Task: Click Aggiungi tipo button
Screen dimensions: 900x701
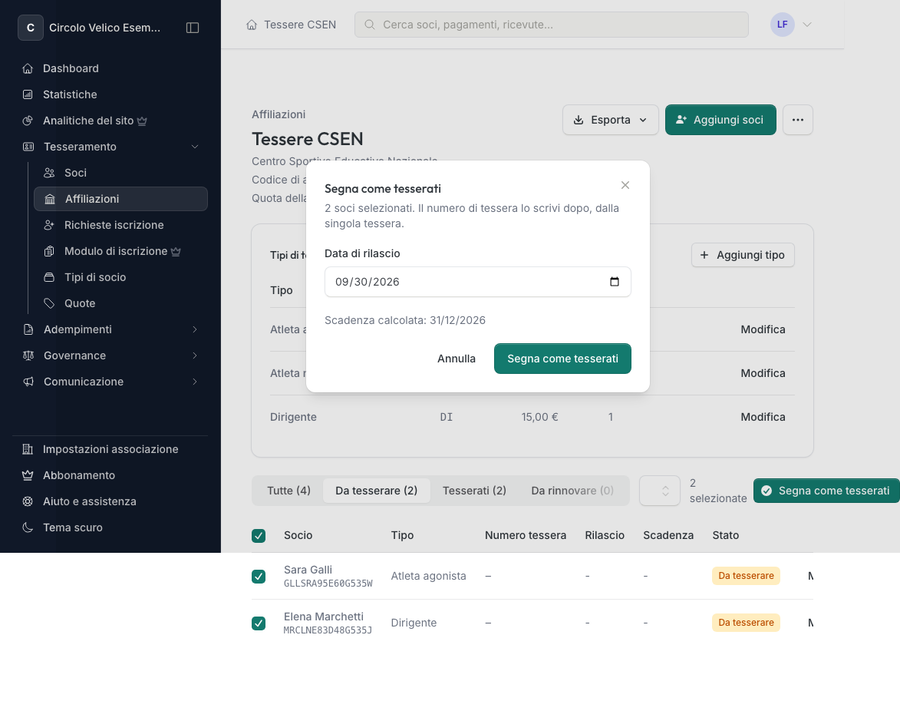Action: click(x=743, y=255)
